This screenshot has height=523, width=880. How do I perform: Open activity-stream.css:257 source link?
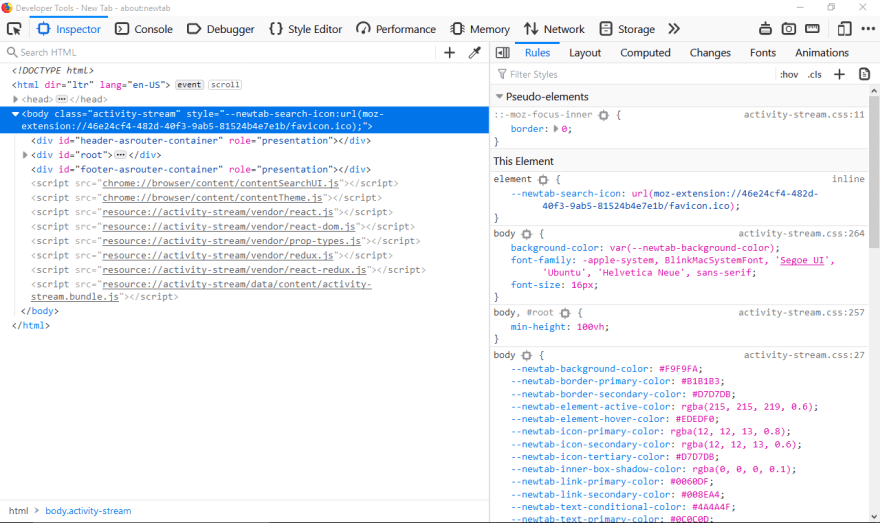801,313
